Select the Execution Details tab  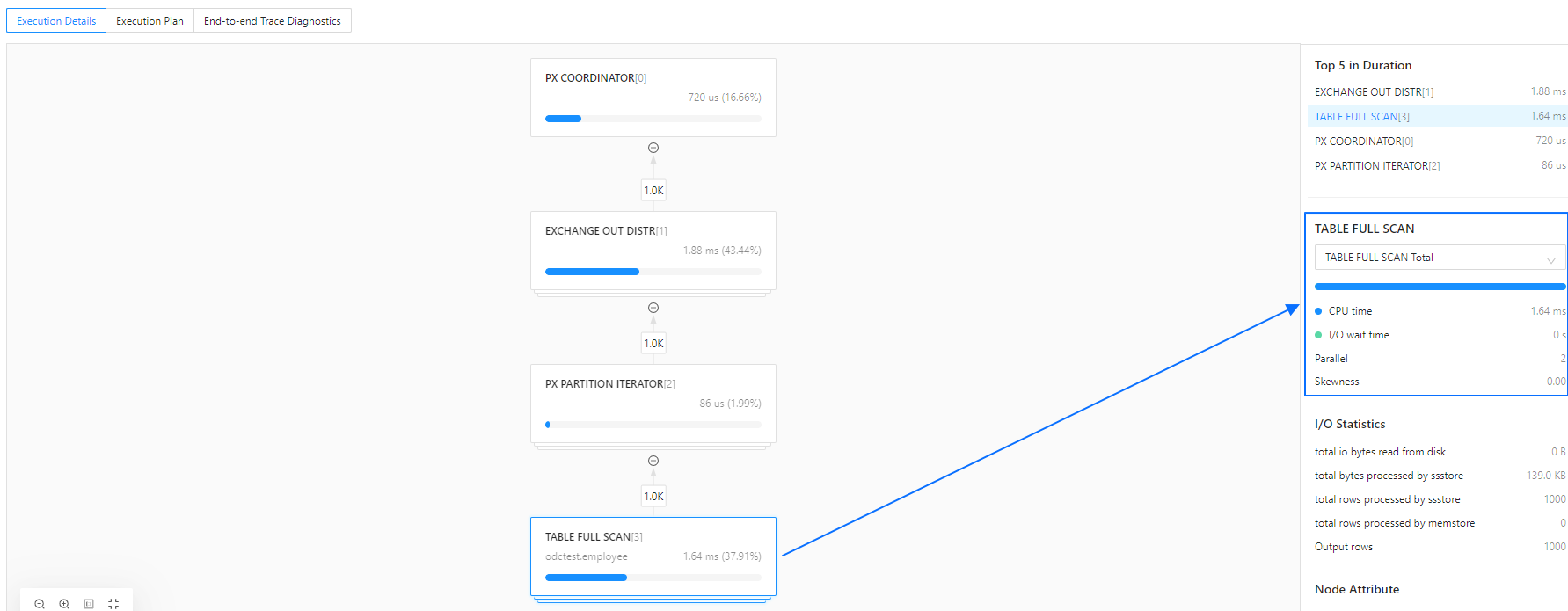pyautogui.click(x=56, y=21)
